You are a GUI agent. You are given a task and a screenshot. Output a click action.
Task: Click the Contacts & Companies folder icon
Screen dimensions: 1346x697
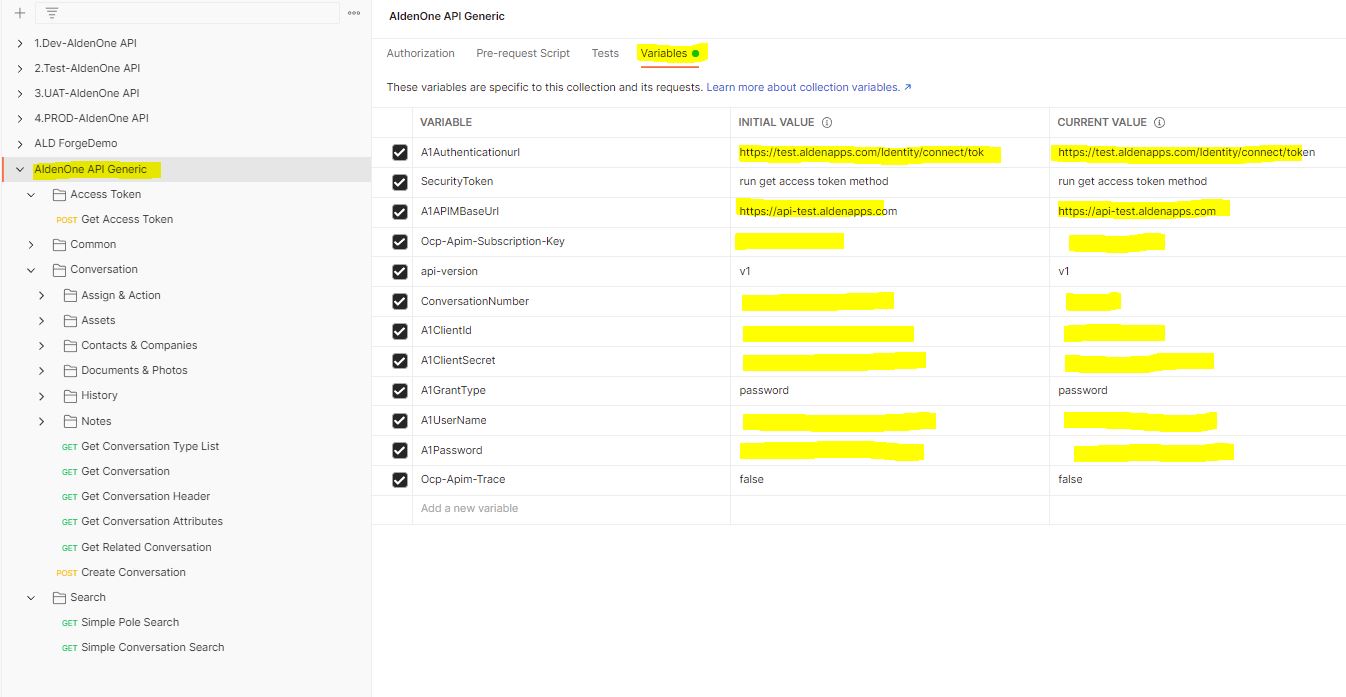click(x=70, y=345)
